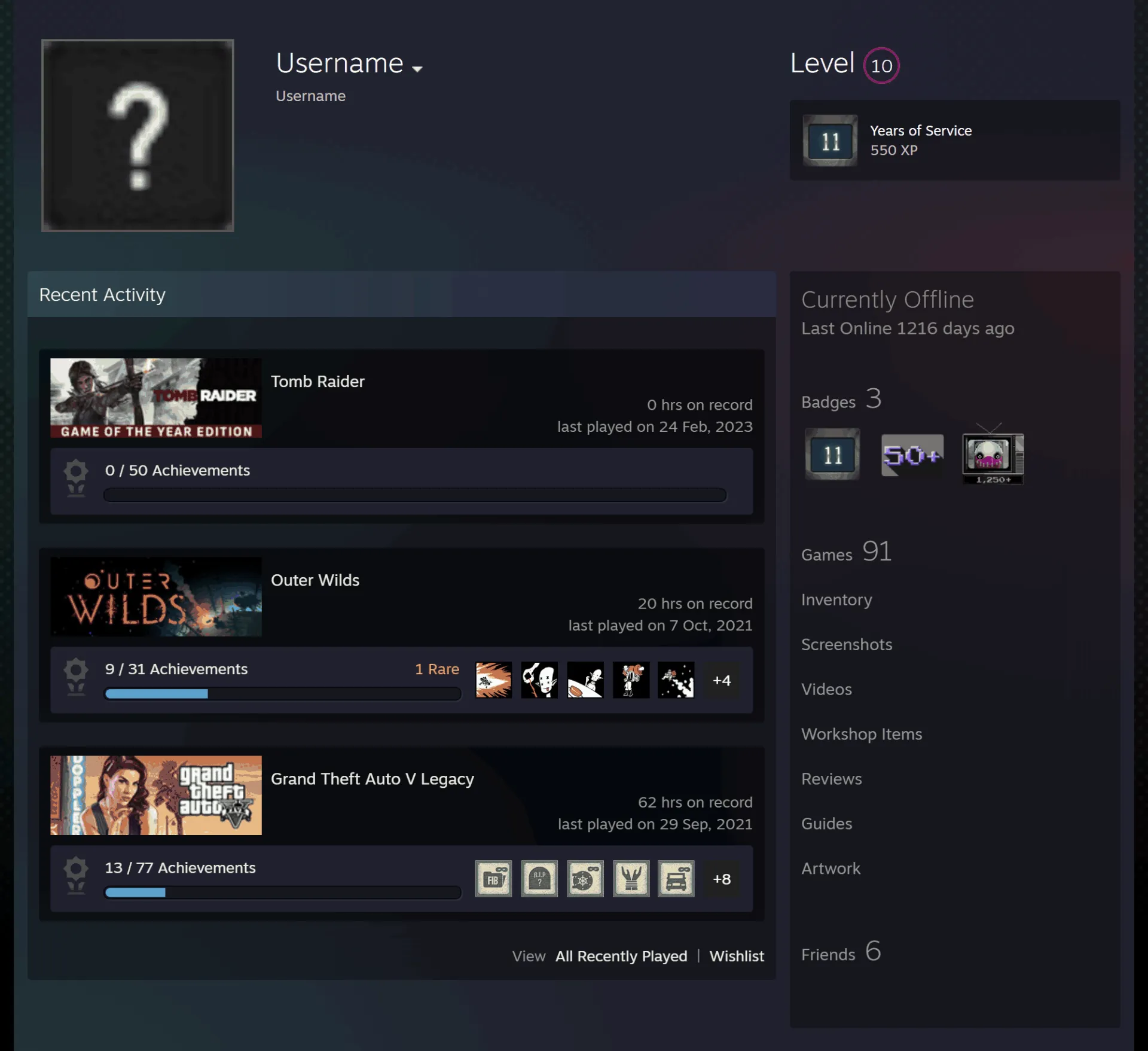Click the Outer Wilds achievement progress bar
Screen dimensions: 1148x1051
pyautogui.click(x=283, y=694)
